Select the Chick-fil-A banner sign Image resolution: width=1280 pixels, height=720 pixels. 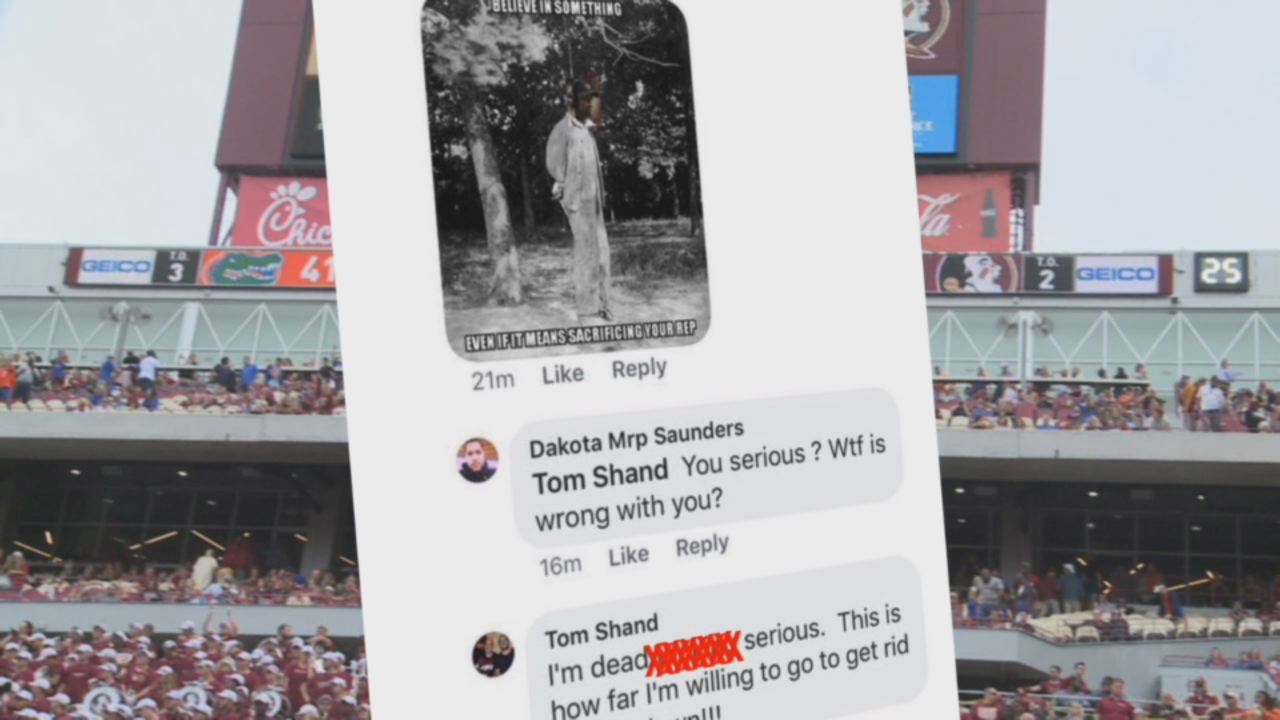[283, 212]
